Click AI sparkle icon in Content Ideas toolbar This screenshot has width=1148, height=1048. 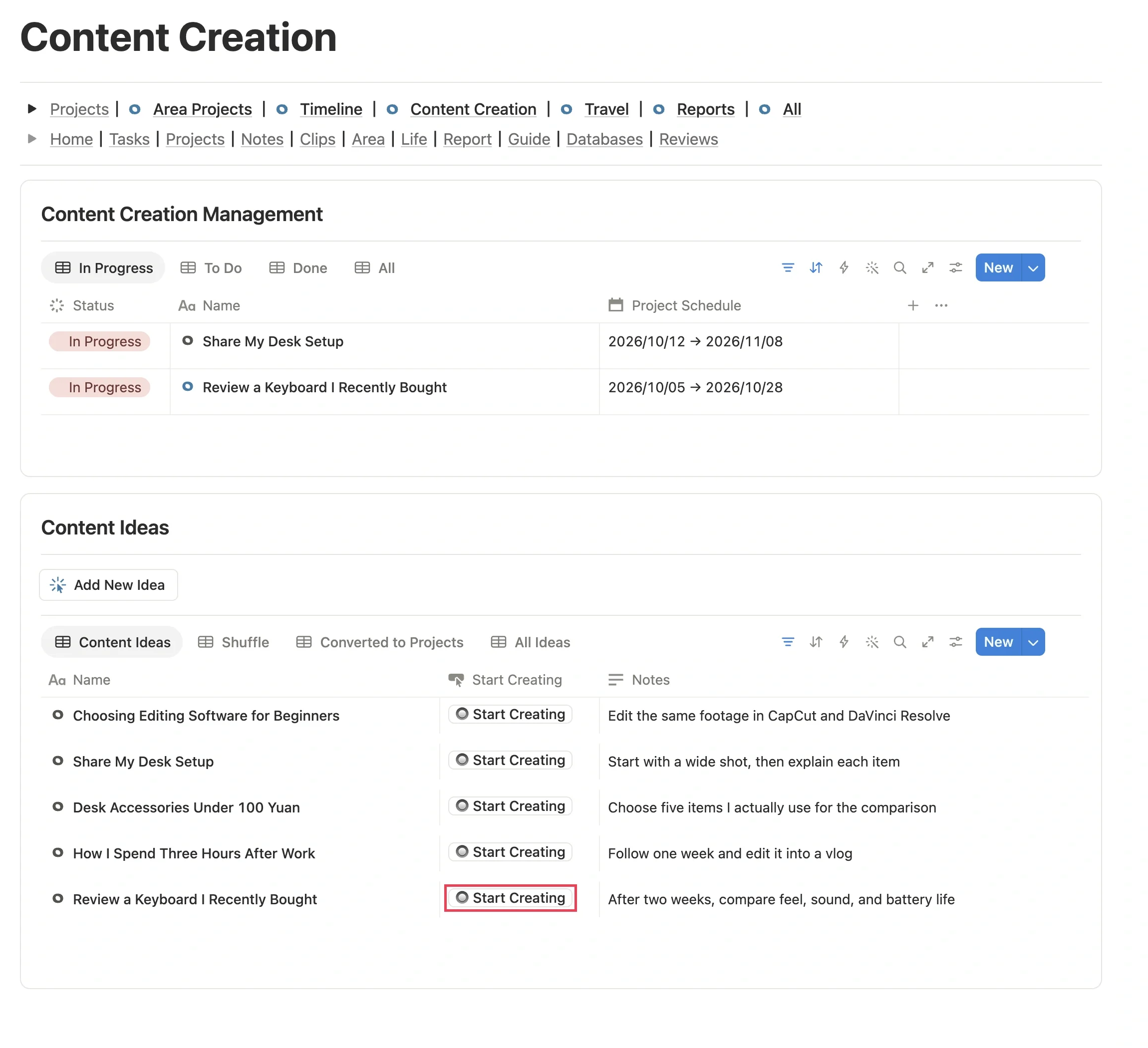872,642
